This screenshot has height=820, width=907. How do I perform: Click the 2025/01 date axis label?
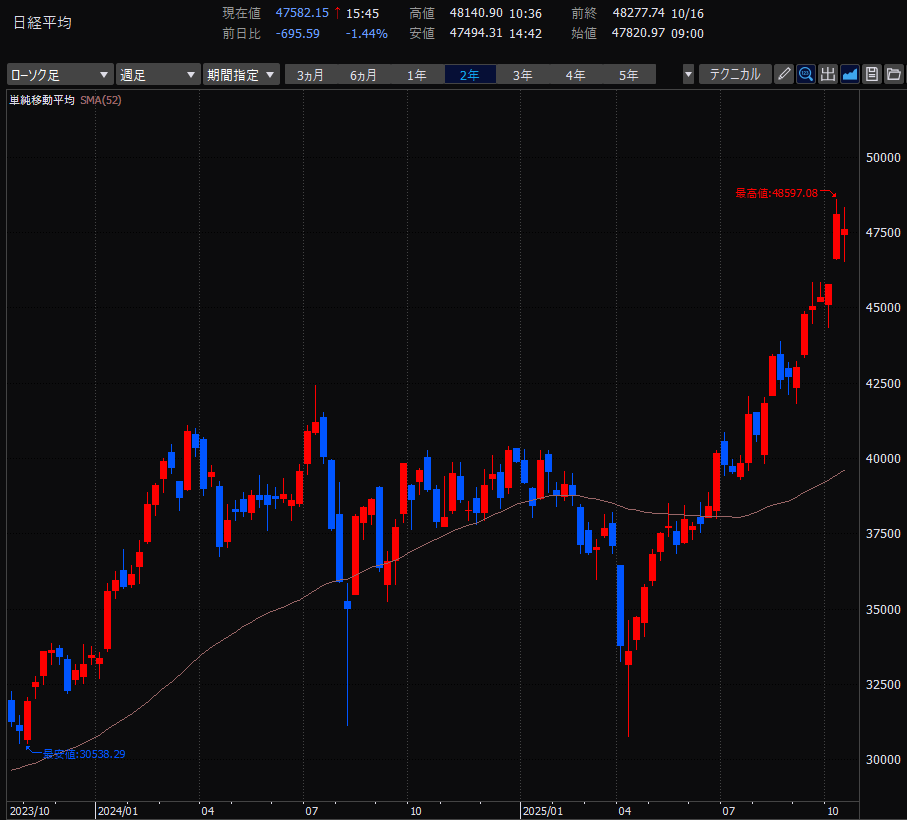click(x=543, y=811)
